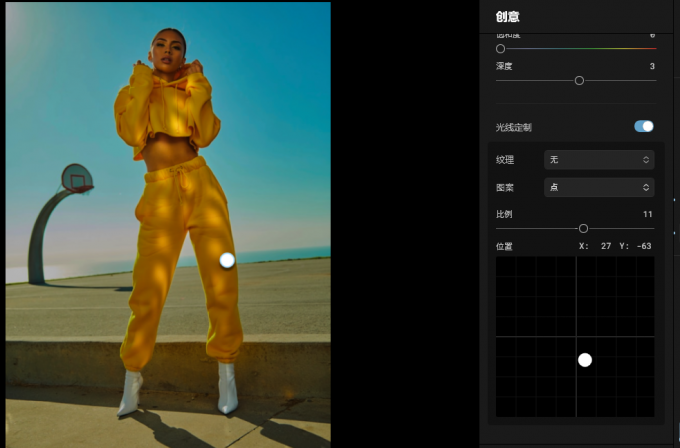The width and height of the screenshot is (680, 448).
Task: Click the rainbow saturation slider handle
Action: coord(500,49)
